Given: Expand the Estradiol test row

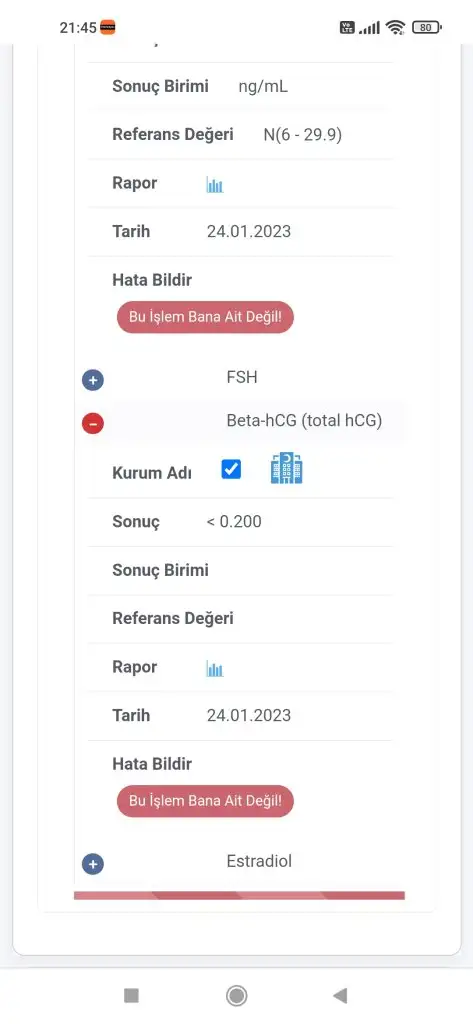Looking at the screenshot, I should (x=93, y=864).
